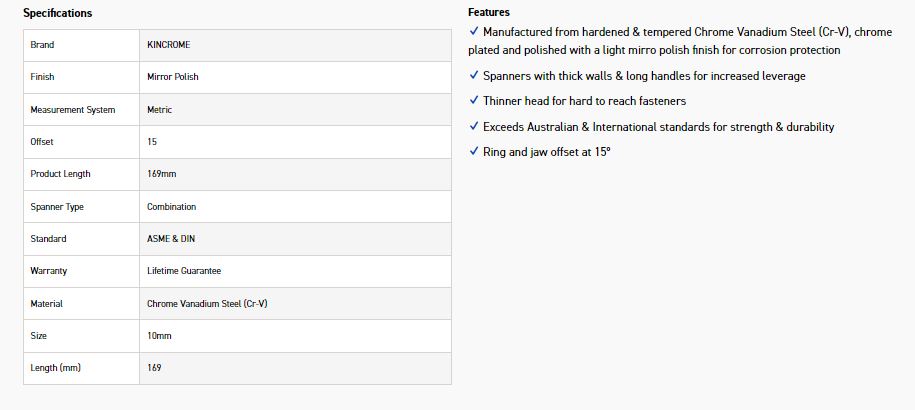Click the Offset row label
The width and height of the screenshot is (915, 410).
[x=42, y=142]
